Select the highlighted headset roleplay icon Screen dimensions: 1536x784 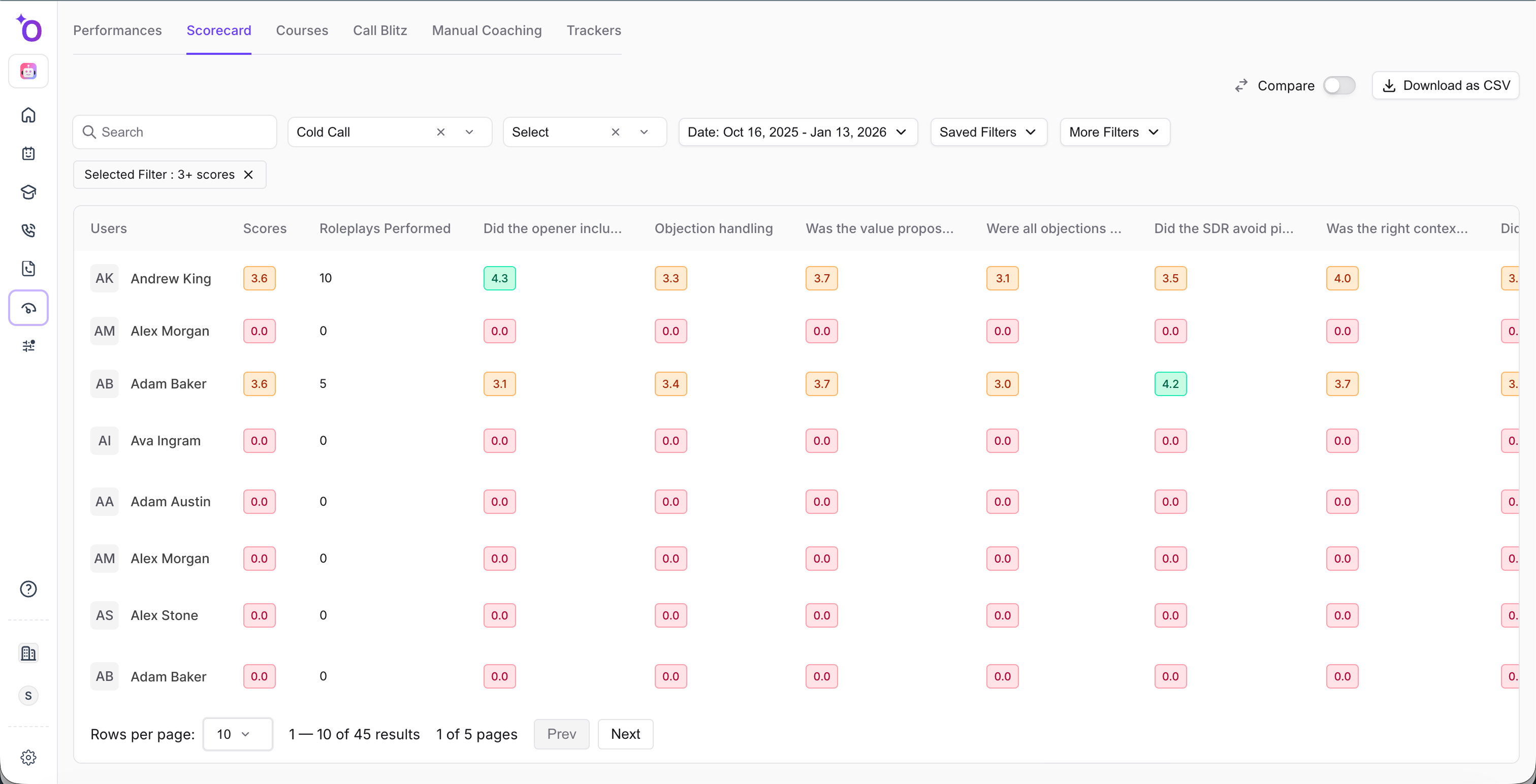28,308
